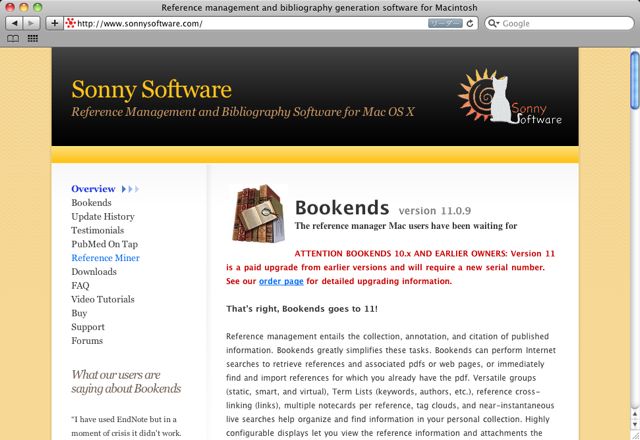Viewport: 640px width, 440px height.
Task: Open the Forums link
Action: pyautogui.click(x=87, y=340)
